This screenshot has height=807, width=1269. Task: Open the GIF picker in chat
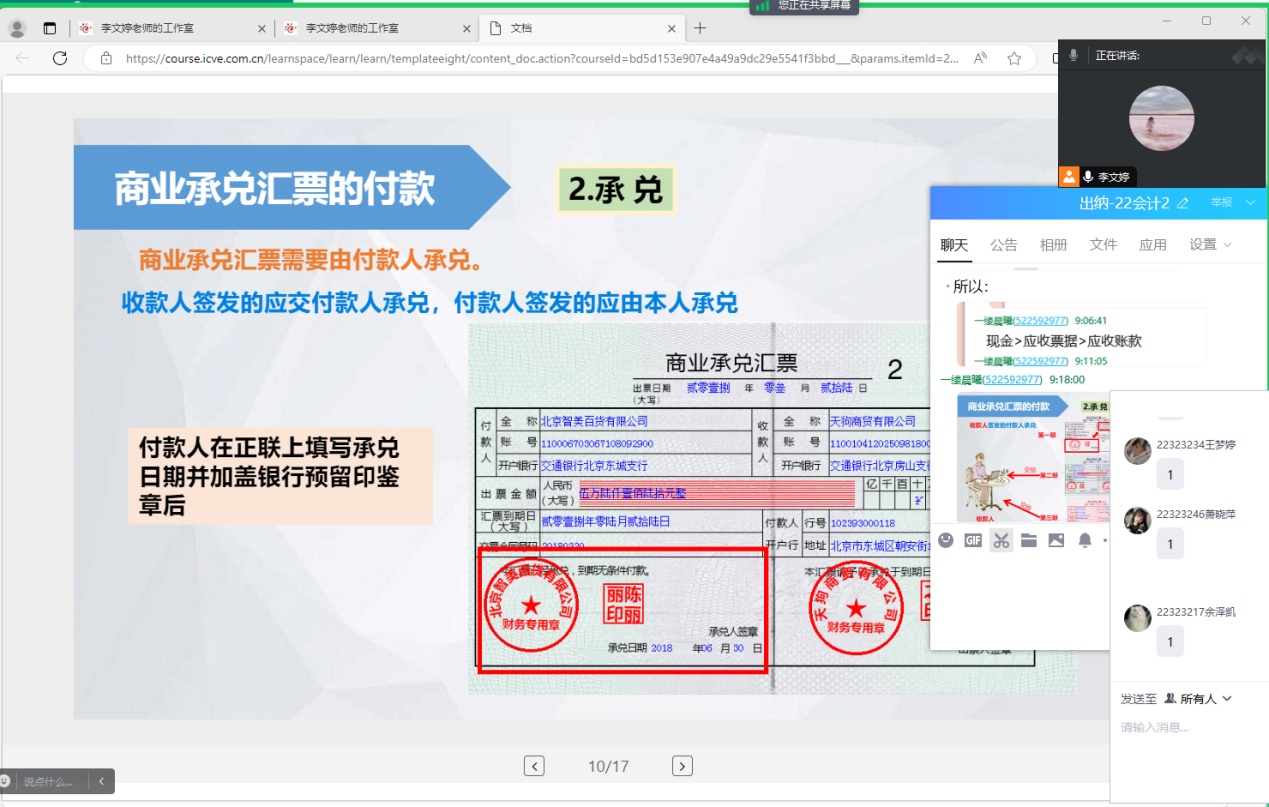[973, 540]
